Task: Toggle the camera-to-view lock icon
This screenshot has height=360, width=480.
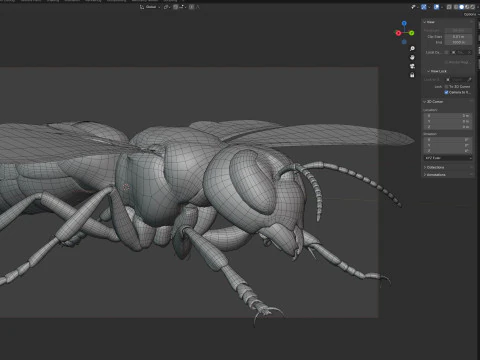Action: [412, 75]
